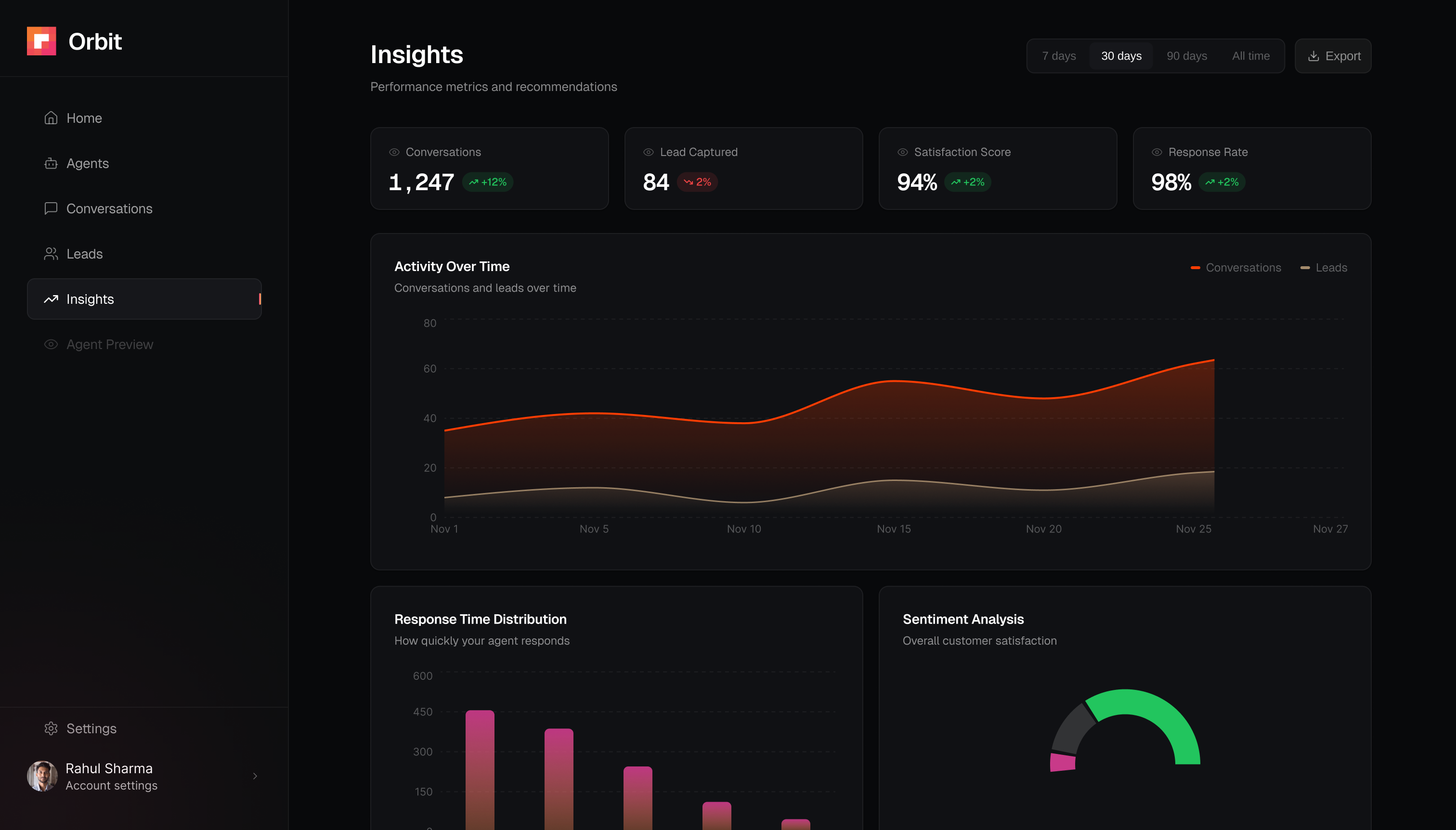Screen dimensions: 1456x830
Task: Open the Settings gear icon
Action: pyautogui.click(x=51, y=728)
